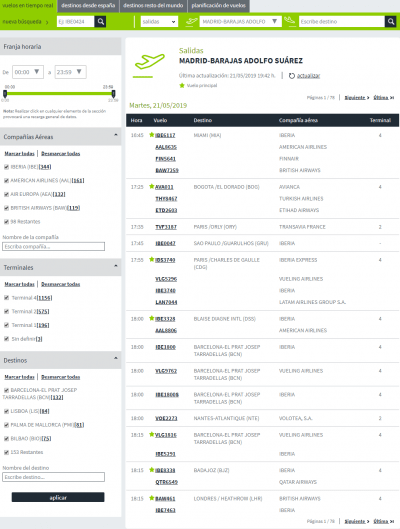Toggle the IBERIA (IBE) airline checkbox
The height and width of the screenshot is (529, 400).
[x=6, y=167]
